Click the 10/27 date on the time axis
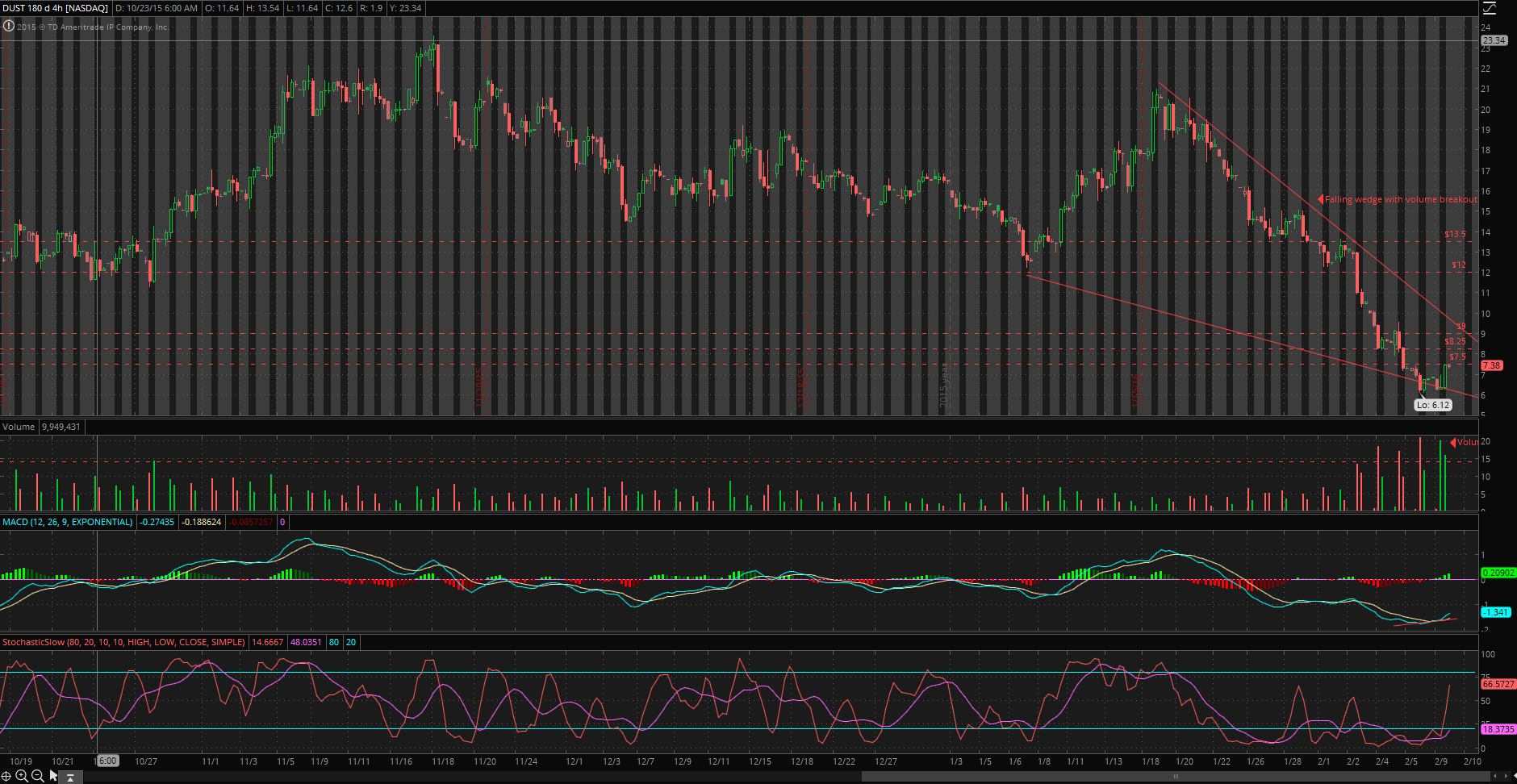 click(x=146, y=761)
